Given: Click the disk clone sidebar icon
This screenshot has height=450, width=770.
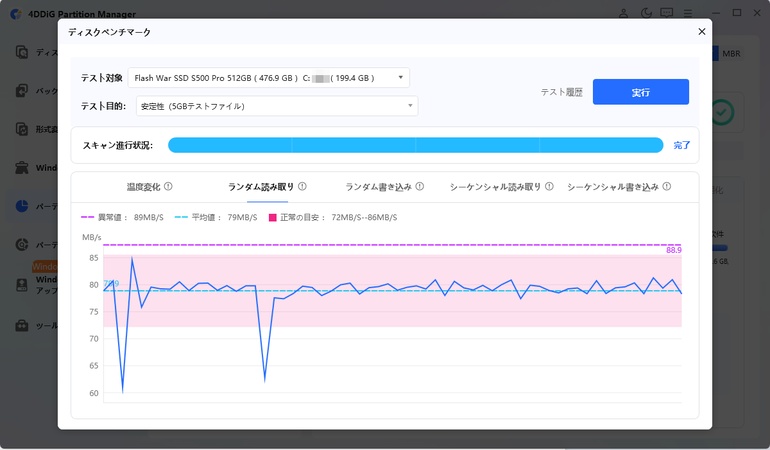Looking at the screenshot, I should click(22, 52).
